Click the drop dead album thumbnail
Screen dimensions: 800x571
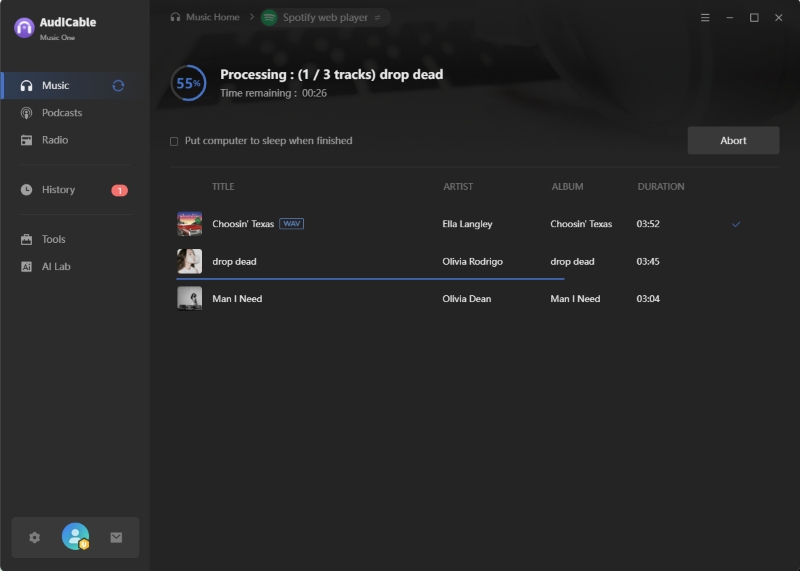[189, 261]
